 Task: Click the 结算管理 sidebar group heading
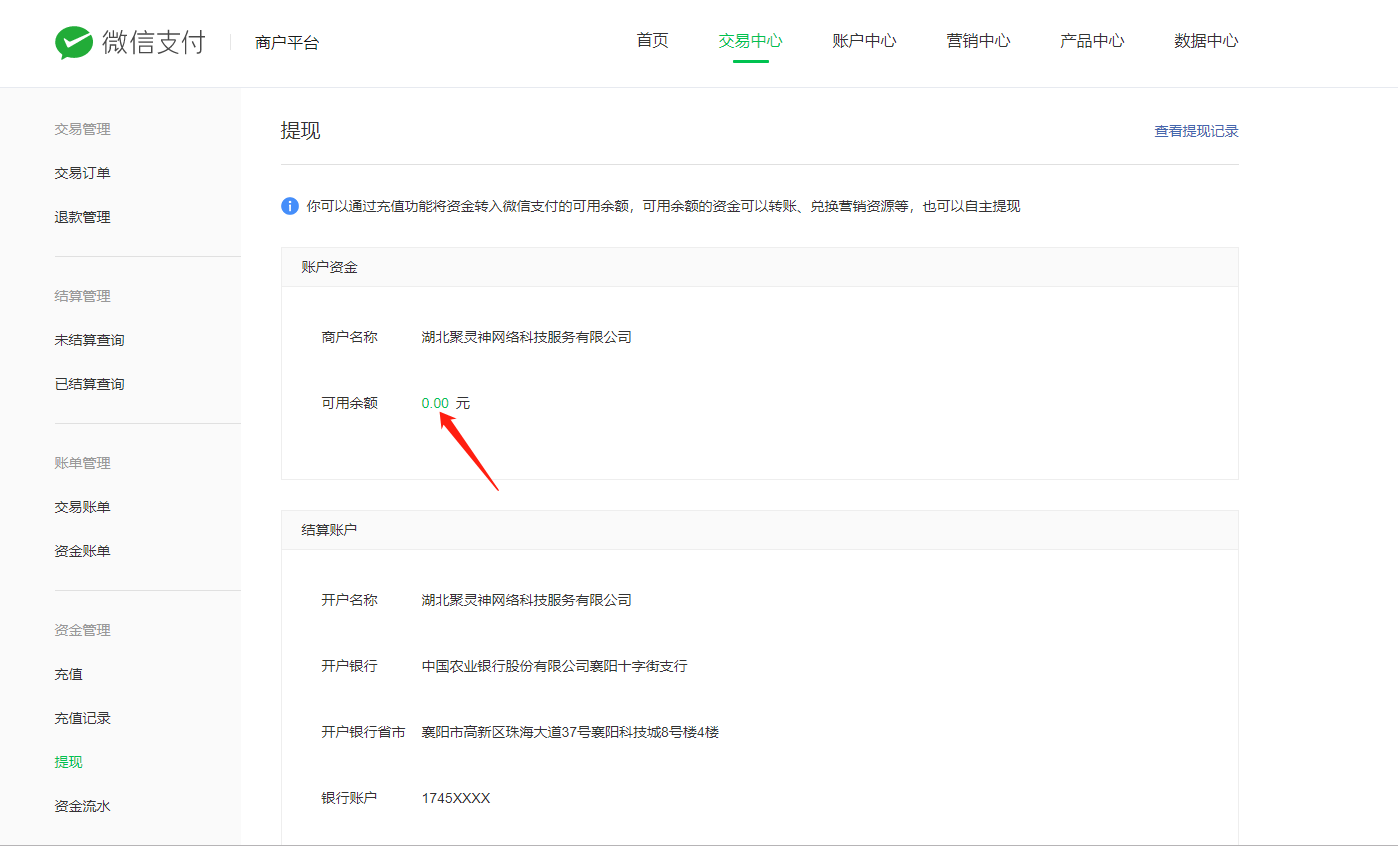point(82,296)
